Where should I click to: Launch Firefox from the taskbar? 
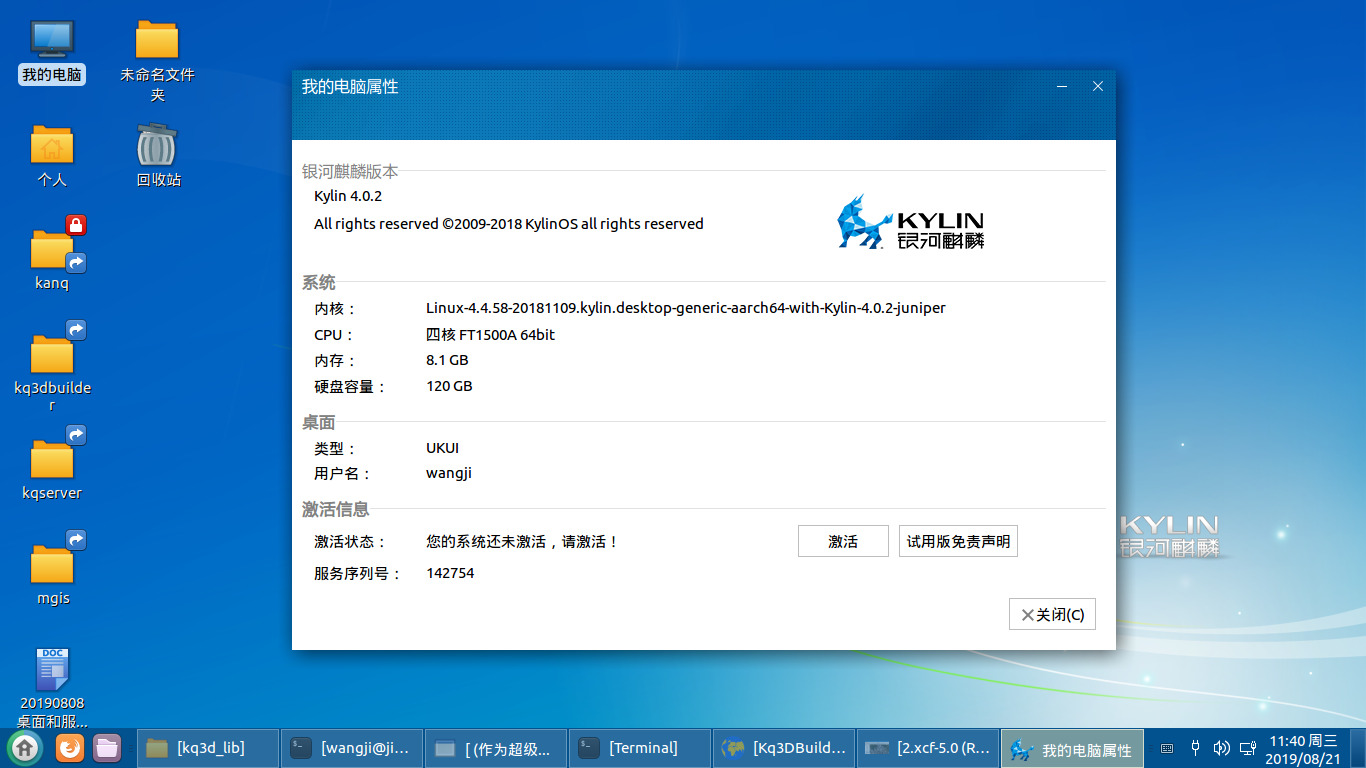(69, 747)
